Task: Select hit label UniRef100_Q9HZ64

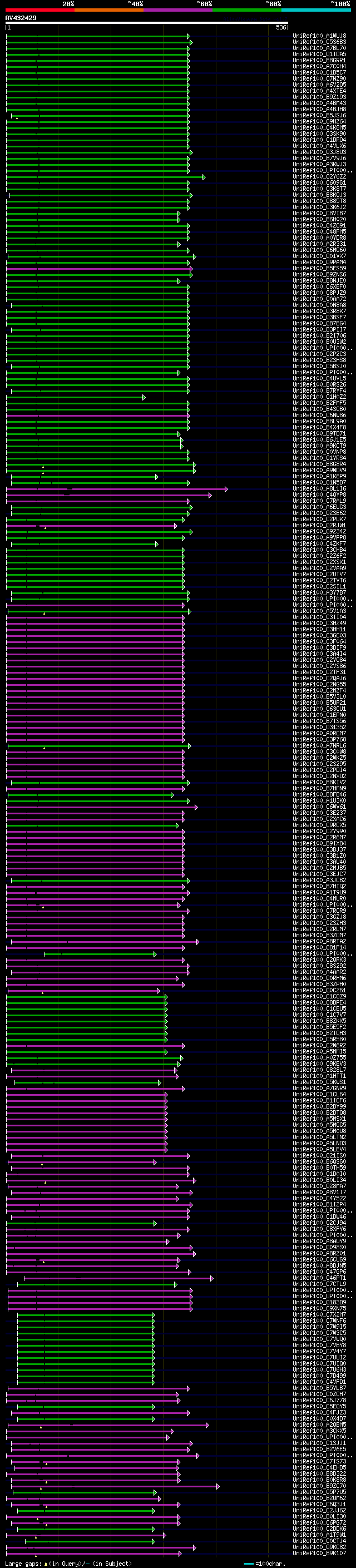Action: (x=319, y=121)
